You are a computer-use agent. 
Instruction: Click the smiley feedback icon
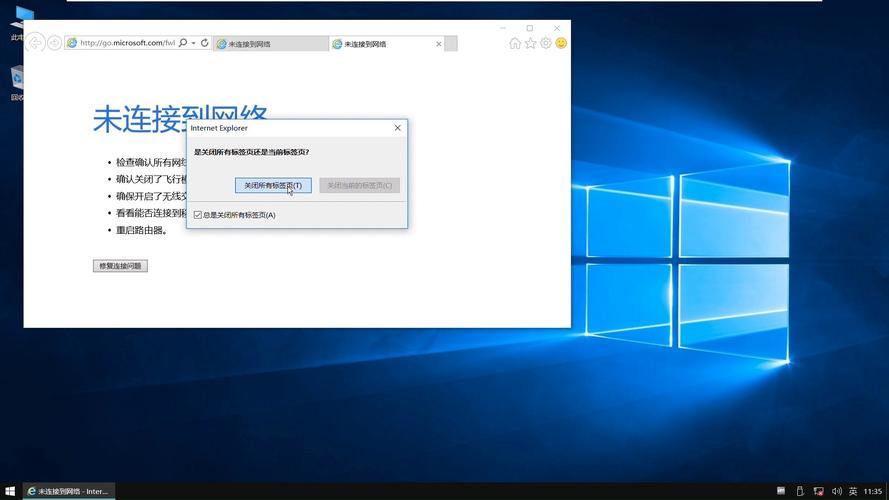click(561, 43)
